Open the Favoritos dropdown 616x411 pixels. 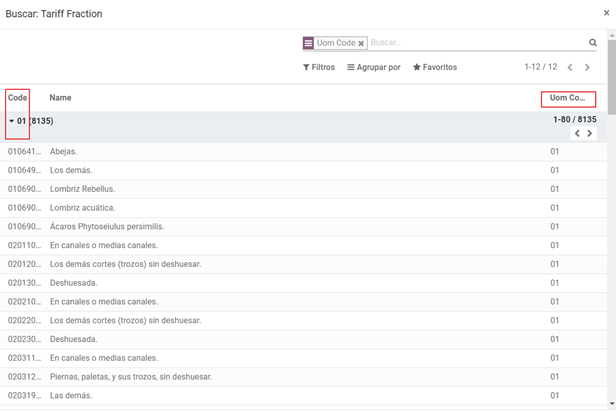pyautogui.click(x=435, y=68)
